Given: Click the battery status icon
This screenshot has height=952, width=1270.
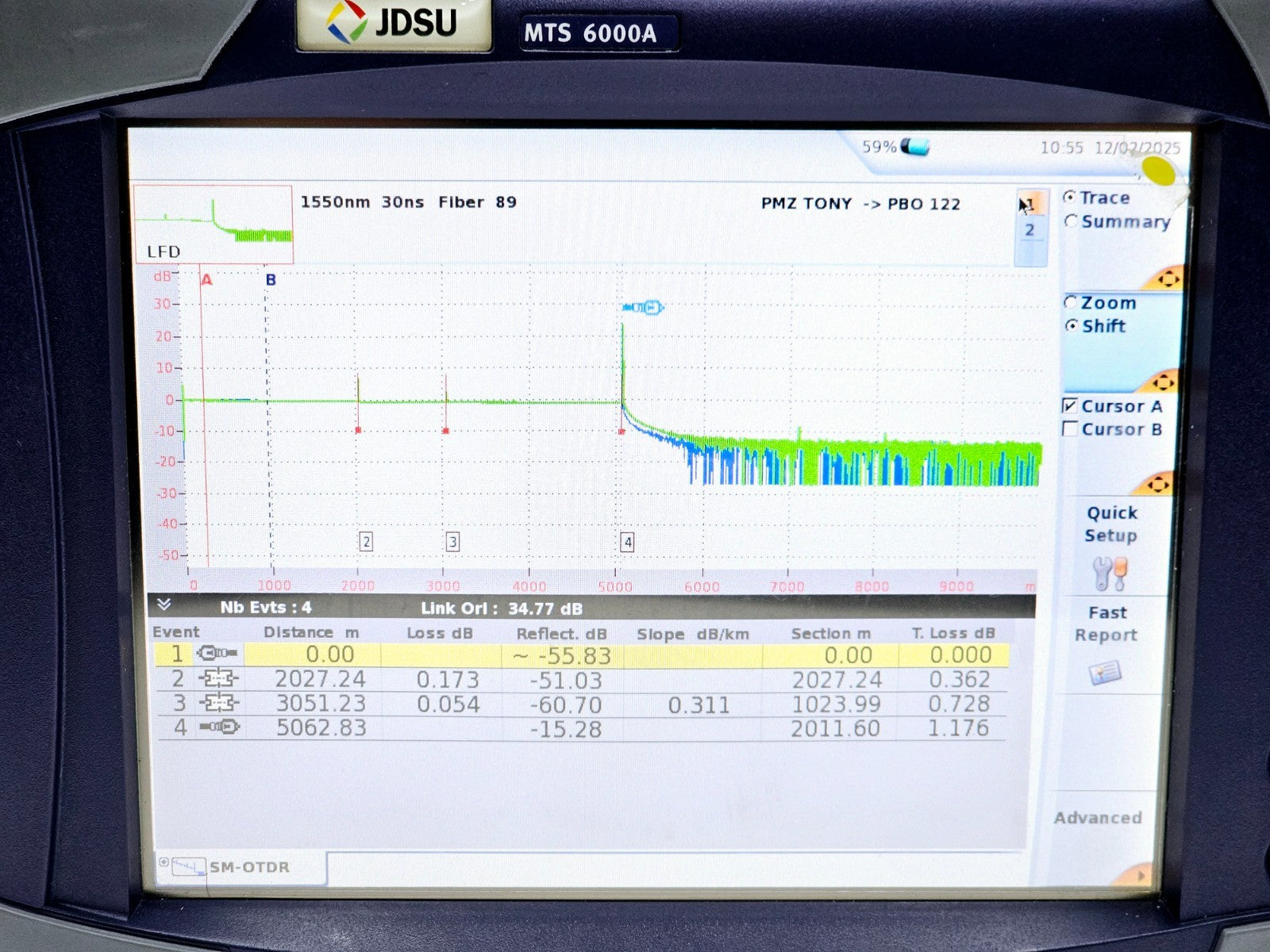Looking at the screenshot, I should coord(915,147).
